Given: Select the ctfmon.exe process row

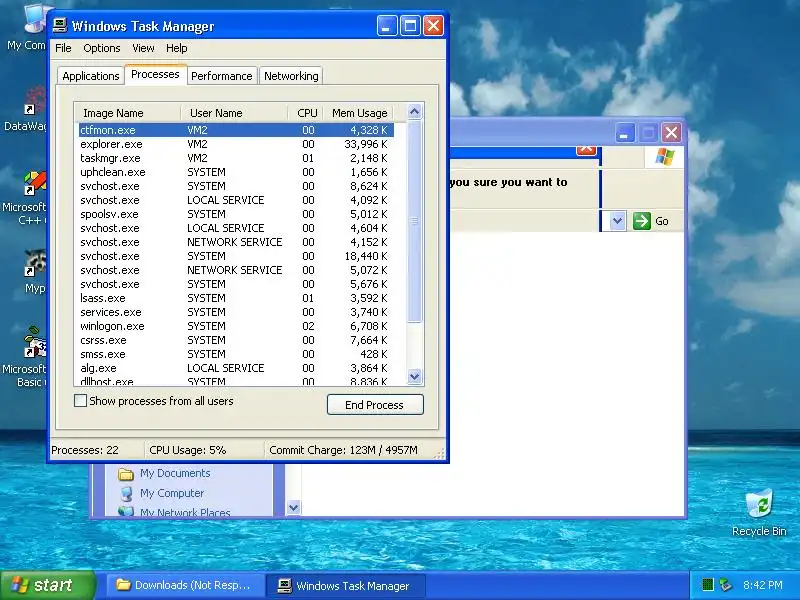Looking at the screenshot, I should (x=236, y=130).
